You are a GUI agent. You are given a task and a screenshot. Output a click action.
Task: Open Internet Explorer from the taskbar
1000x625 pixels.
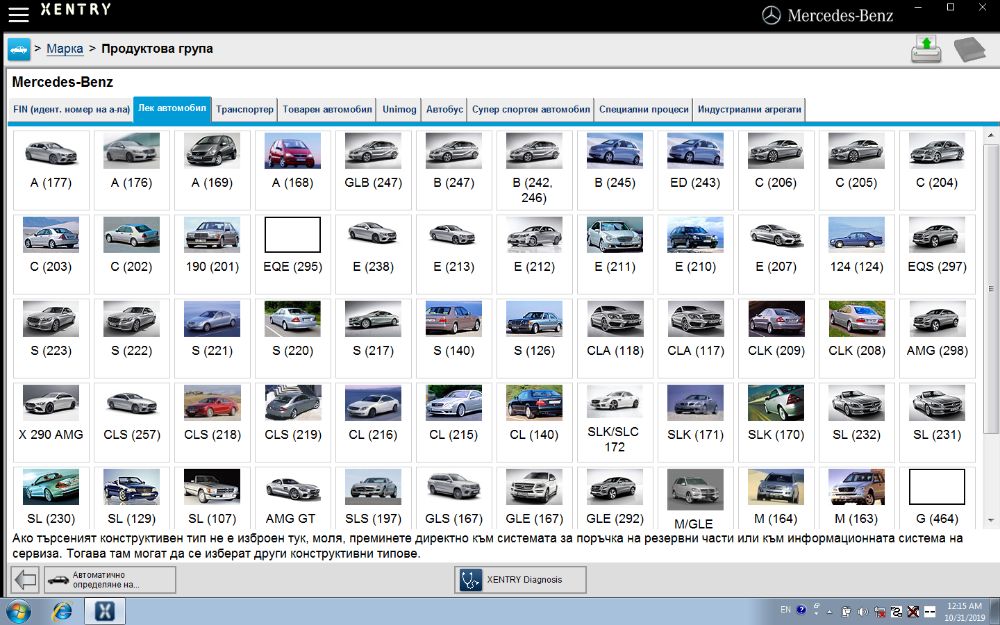pyautogui.click(x=62, y=611)
